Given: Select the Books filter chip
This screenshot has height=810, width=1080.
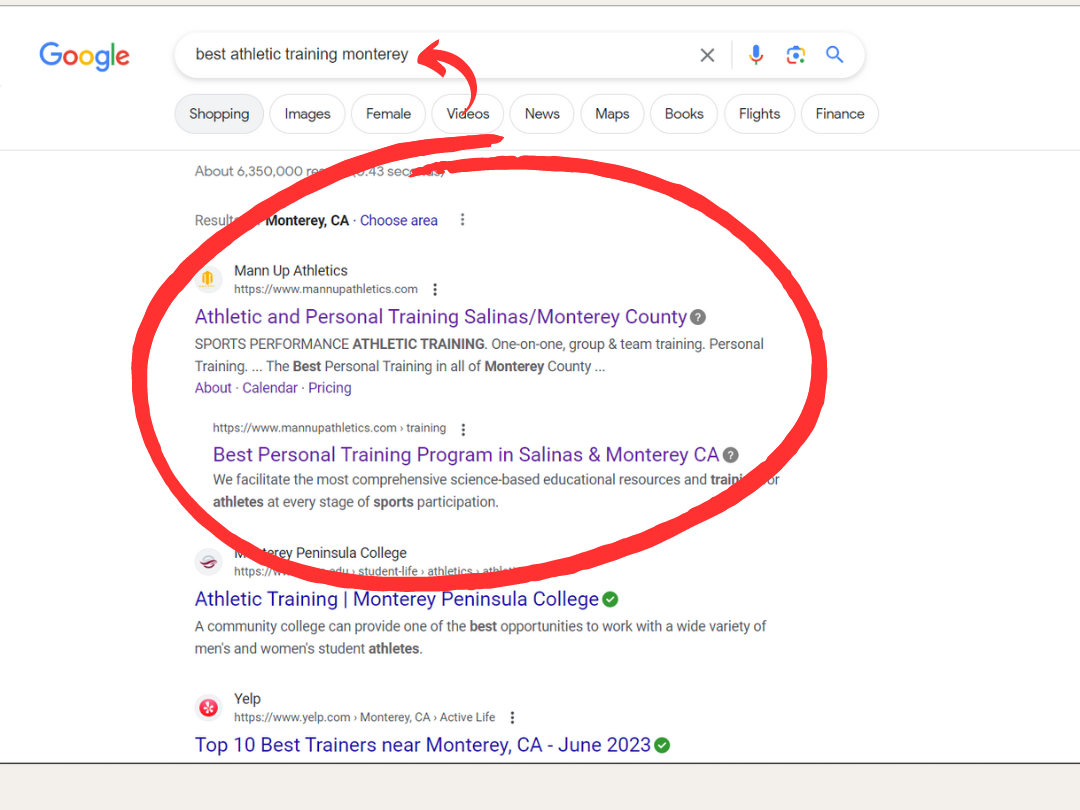Looking at the screenshot, I should [x=684, y=114].
